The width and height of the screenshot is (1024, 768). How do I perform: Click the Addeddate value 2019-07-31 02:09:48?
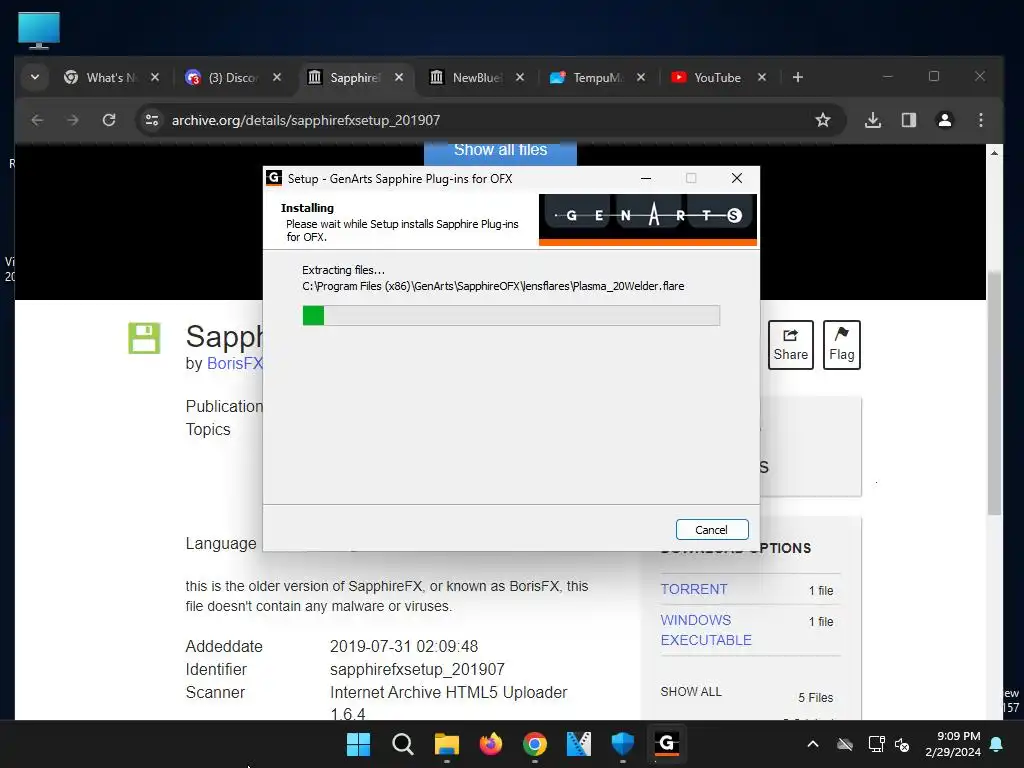coord(404,647)
